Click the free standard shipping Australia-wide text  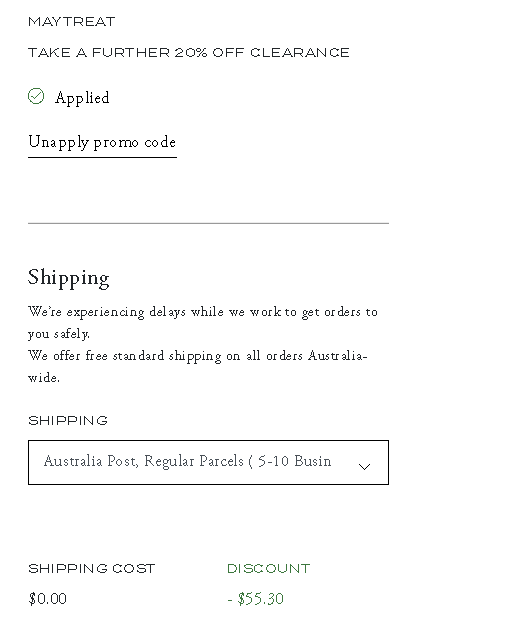197,366
